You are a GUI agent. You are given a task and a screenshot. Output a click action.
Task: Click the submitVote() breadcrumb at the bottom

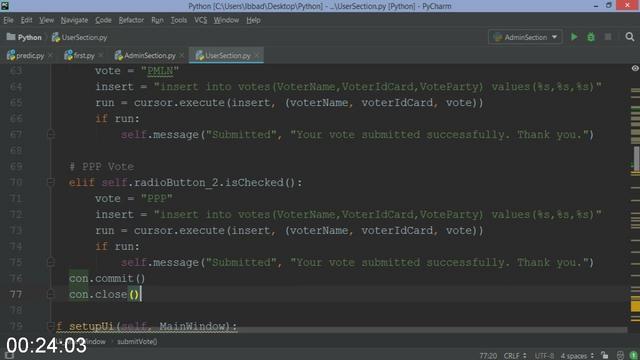coord(137,342)
